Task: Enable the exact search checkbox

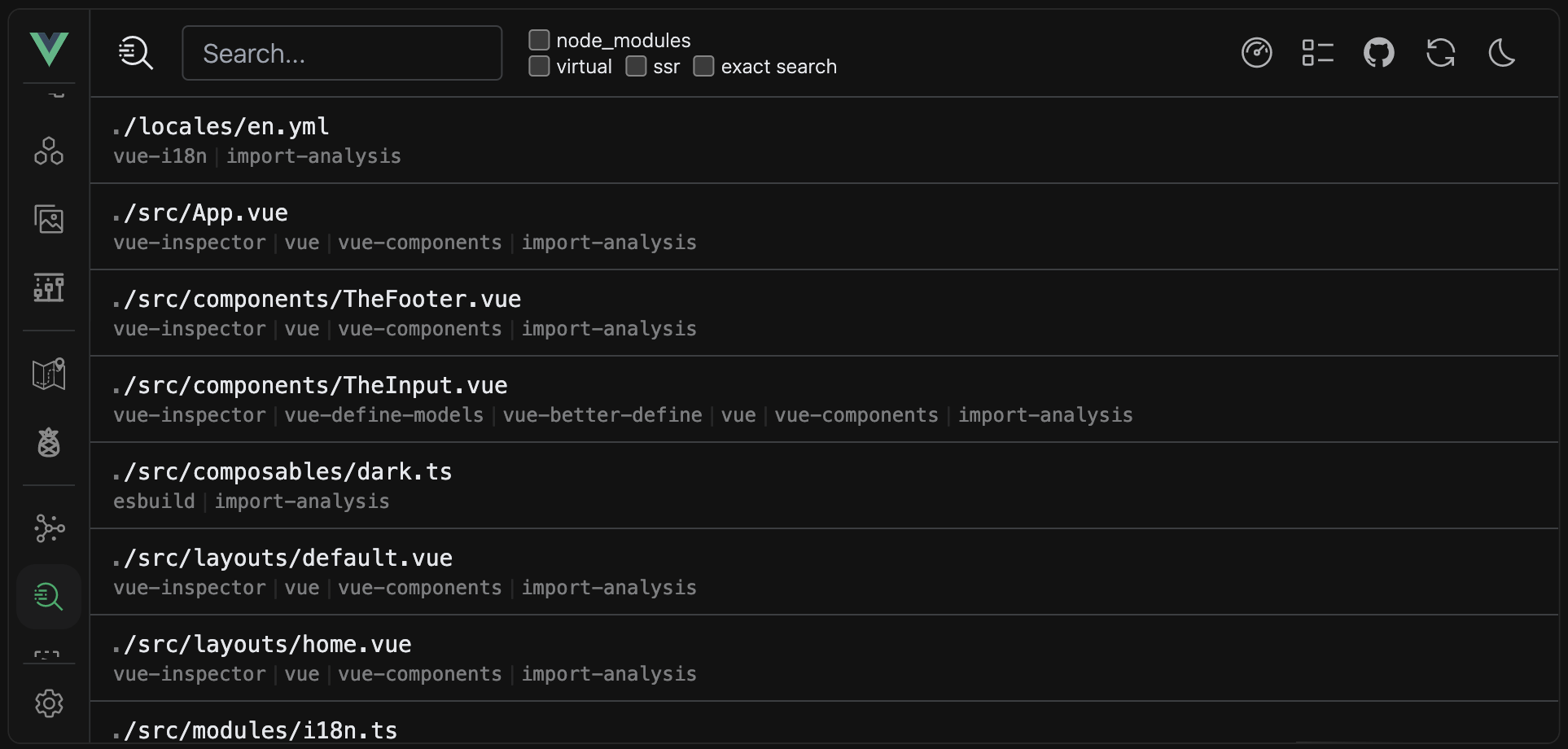Action: 703,66
